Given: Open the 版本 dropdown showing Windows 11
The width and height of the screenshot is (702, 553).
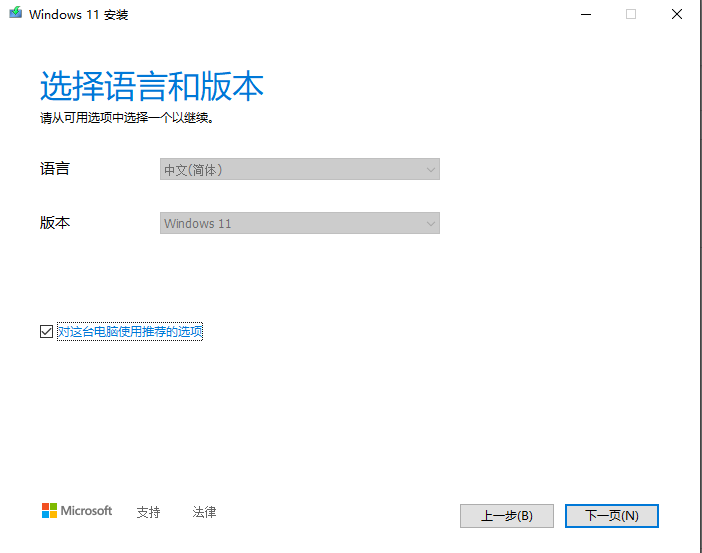Looking at the screenshot, I should click(x=300, y=223).
